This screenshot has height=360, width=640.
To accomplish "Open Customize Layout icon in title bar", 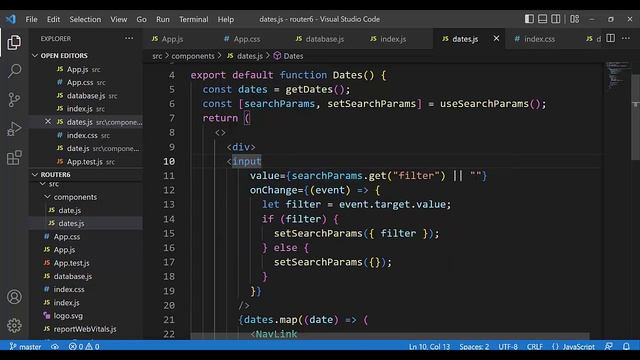I will tap(575, 19).
